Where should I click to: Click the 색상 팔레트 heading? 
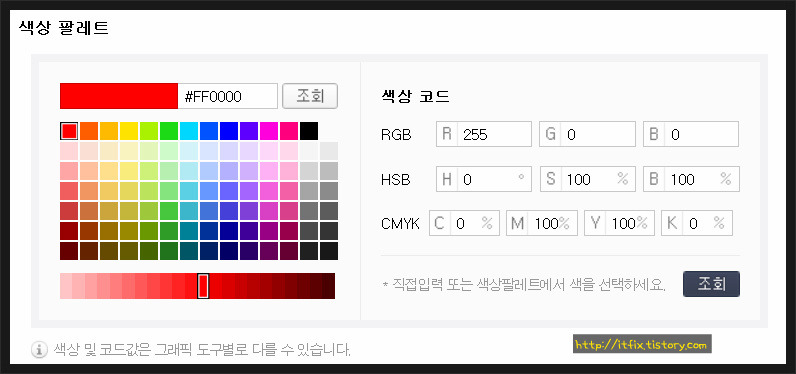64,27
